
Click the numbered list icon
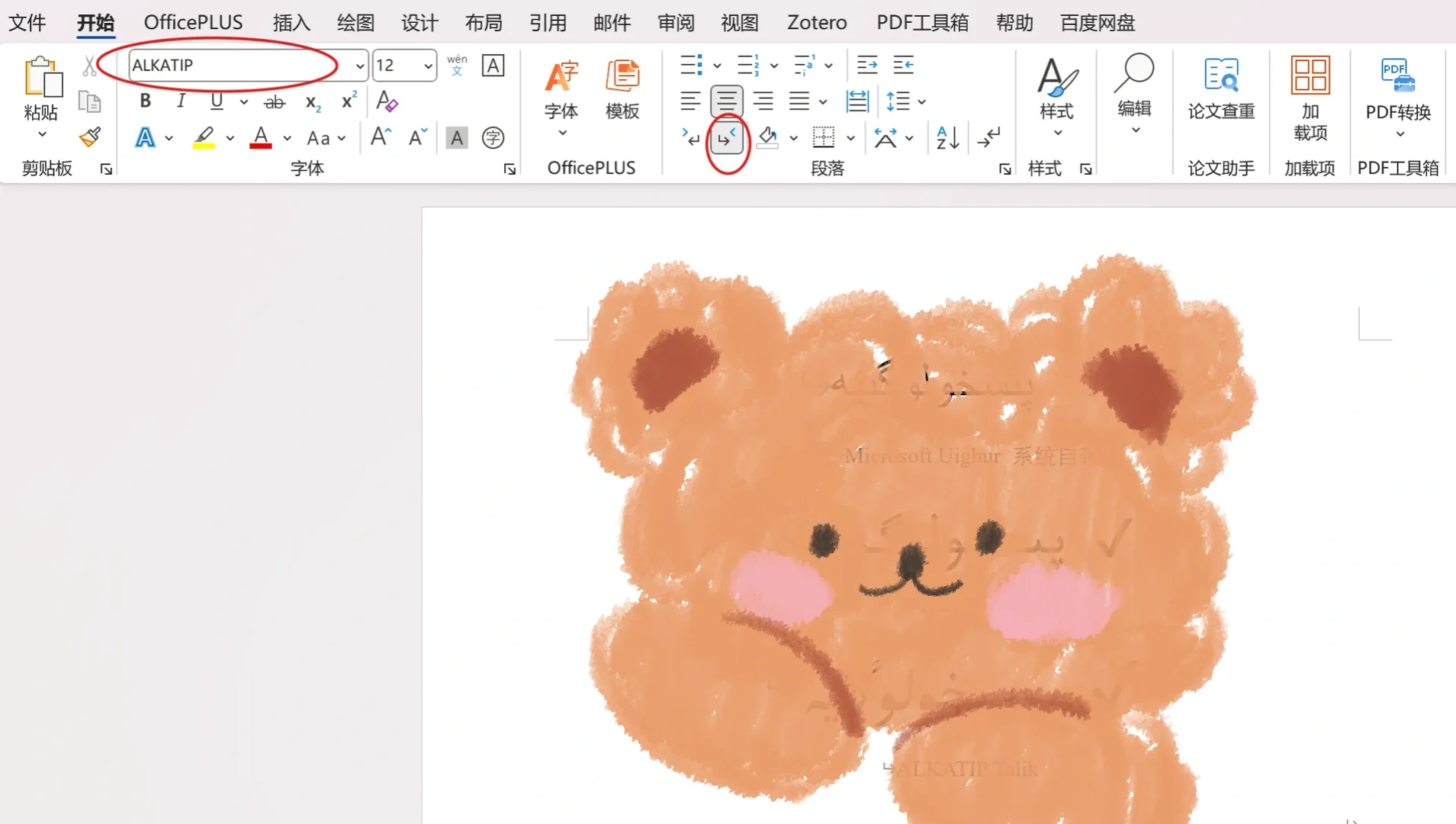tap(748, 66)
